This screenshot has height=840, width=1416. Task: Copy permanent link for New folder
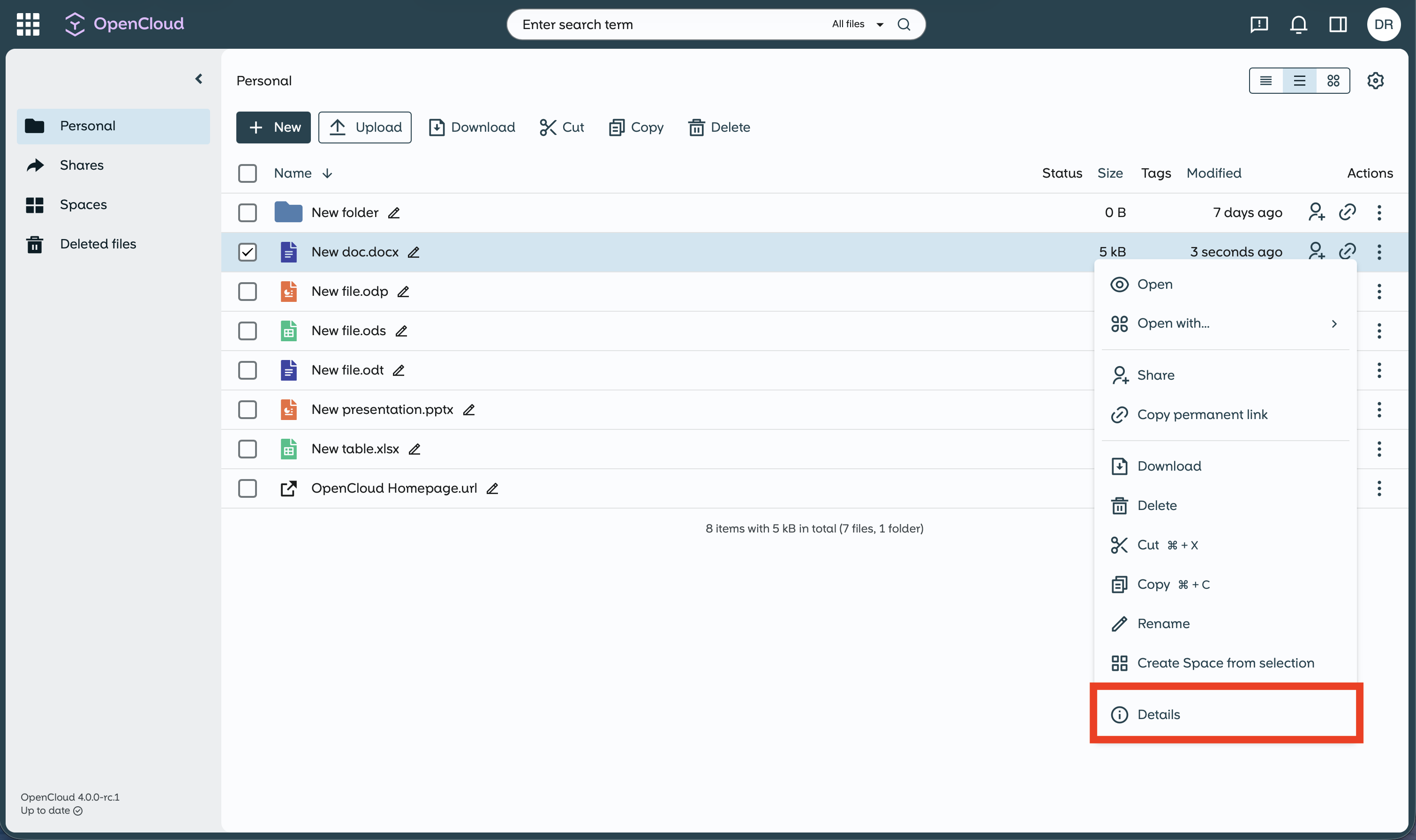coord(1348,212)
